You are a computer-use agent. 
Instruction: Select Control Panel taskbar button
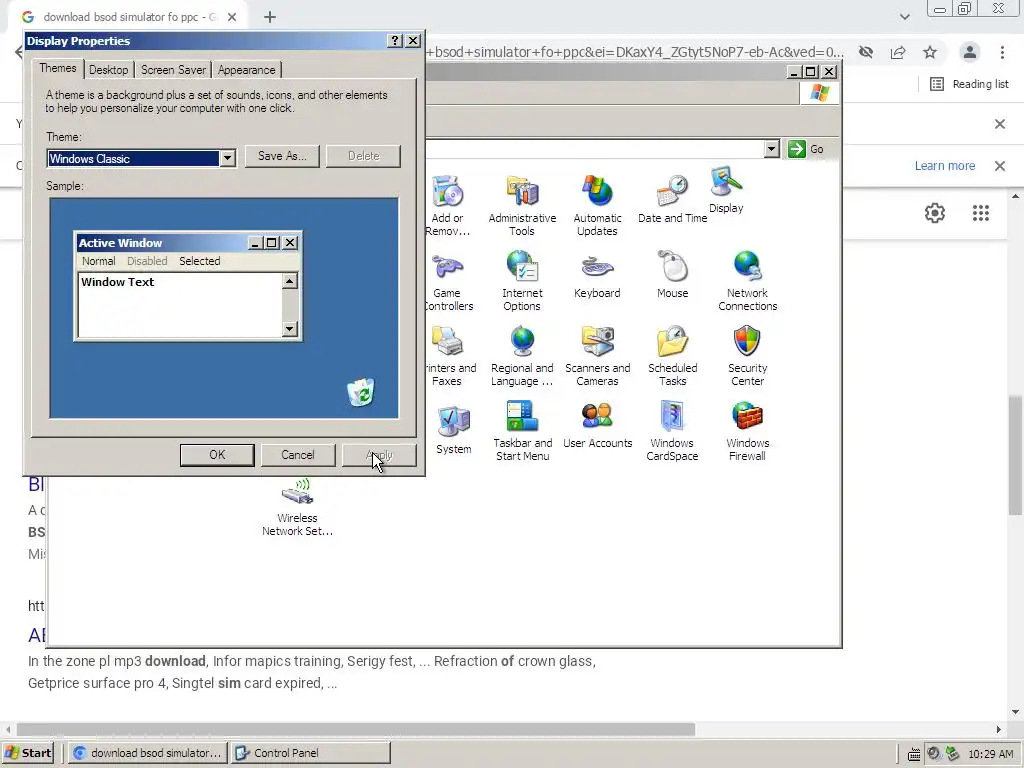click(x=311, y=753)
